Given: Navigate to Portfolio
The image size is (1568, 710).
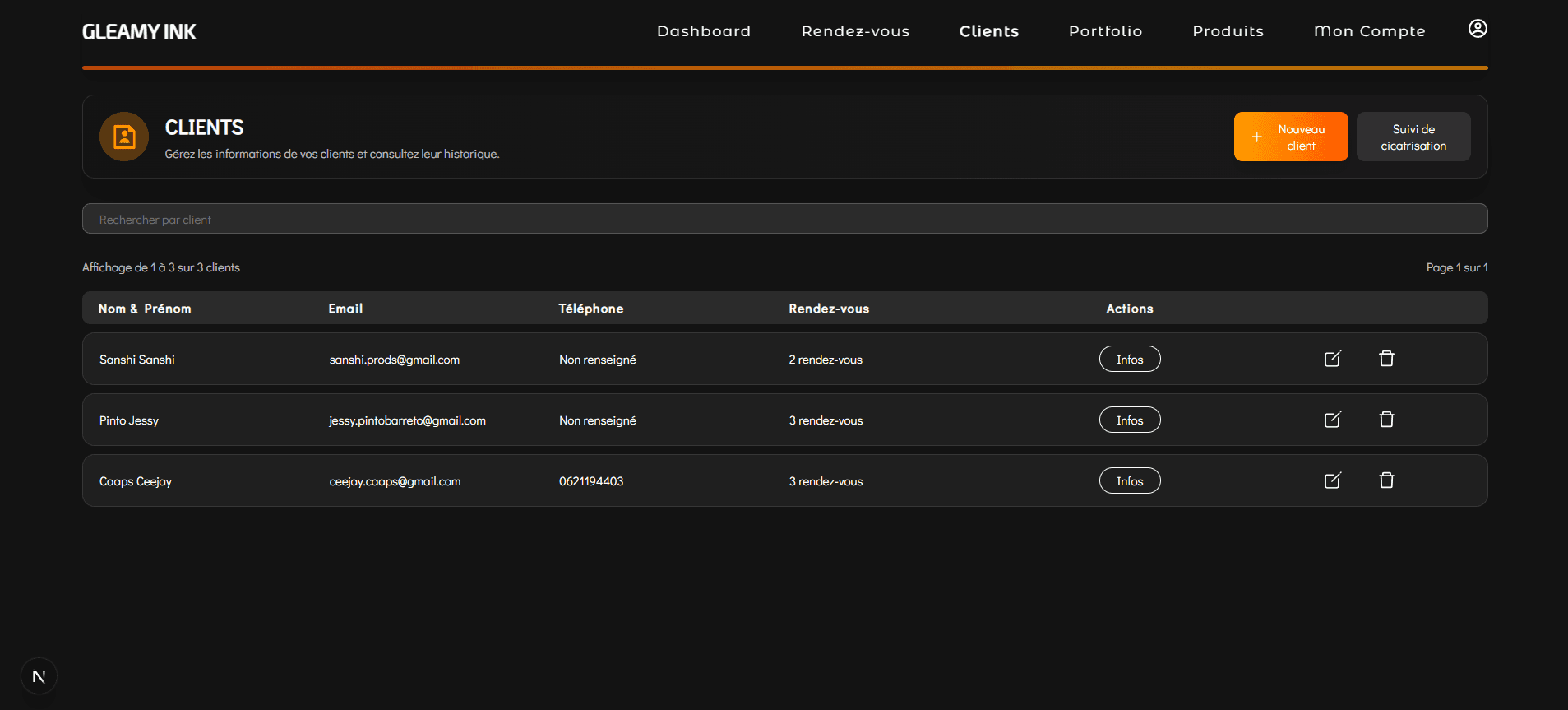Looking at the screenshot, I should coord(1105,31).
